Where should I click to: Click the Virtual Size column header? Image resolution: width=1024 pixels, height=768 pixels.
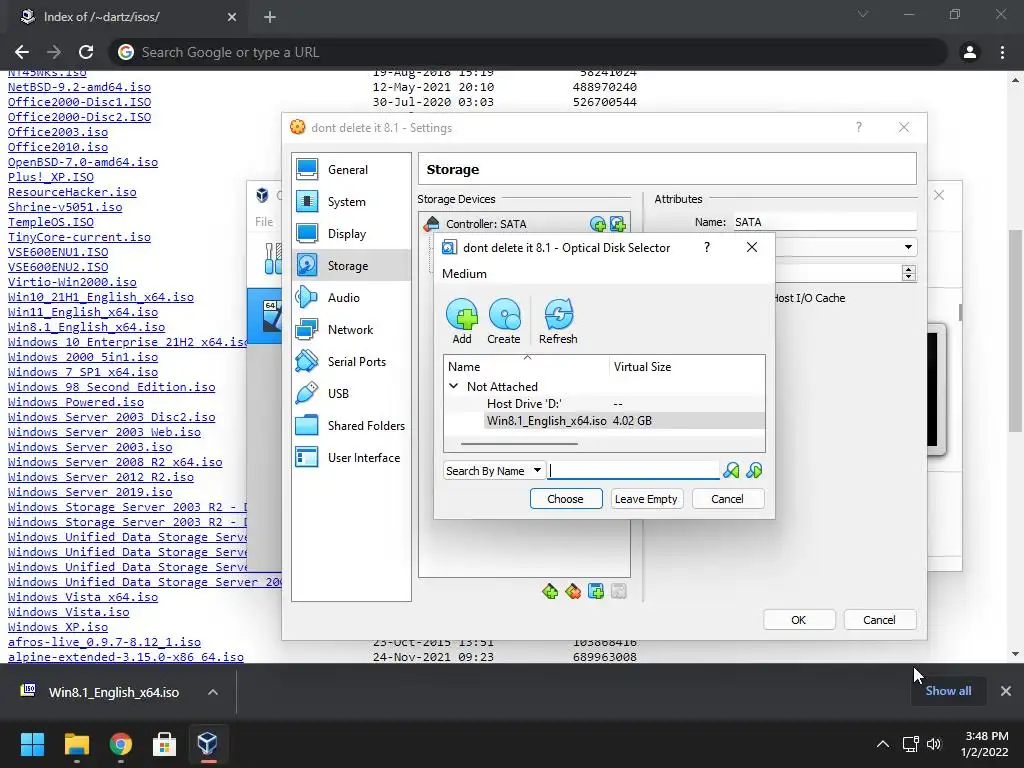coord(687,367)
